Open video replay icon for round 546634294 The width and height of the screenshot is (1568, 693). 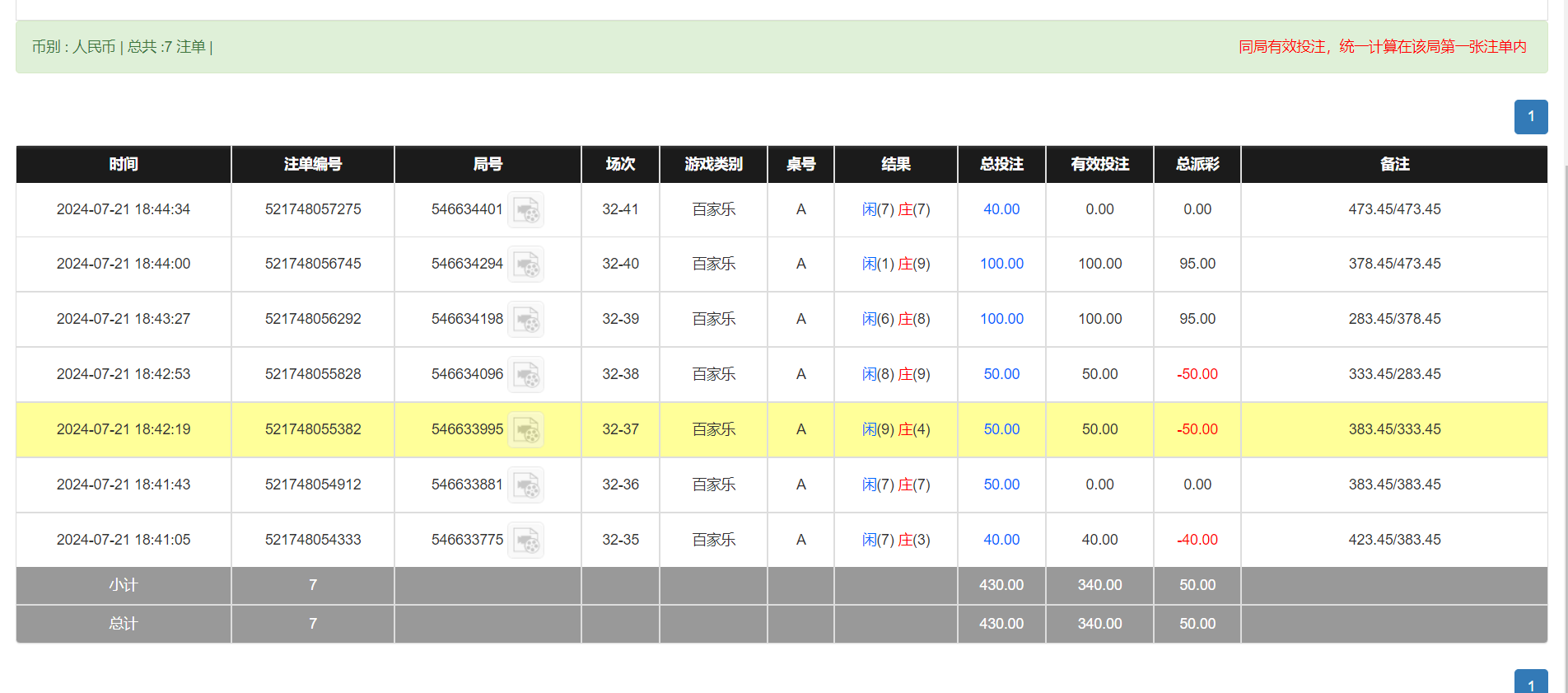(x=525, y=265)
